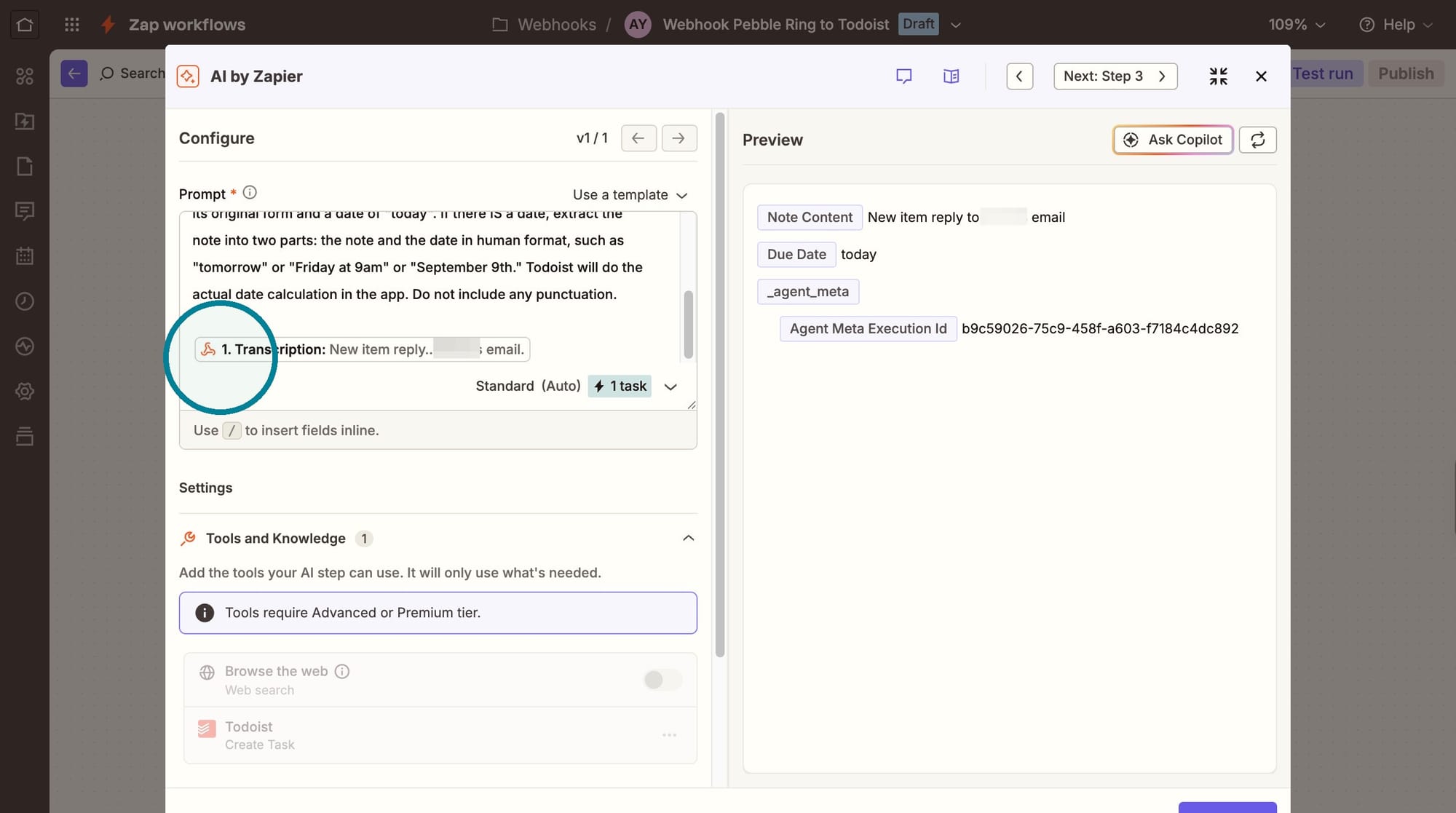The image size is (1456, 813).
Task: Click the Zap workflows lightning bolt logo
Action: (108, 24)
